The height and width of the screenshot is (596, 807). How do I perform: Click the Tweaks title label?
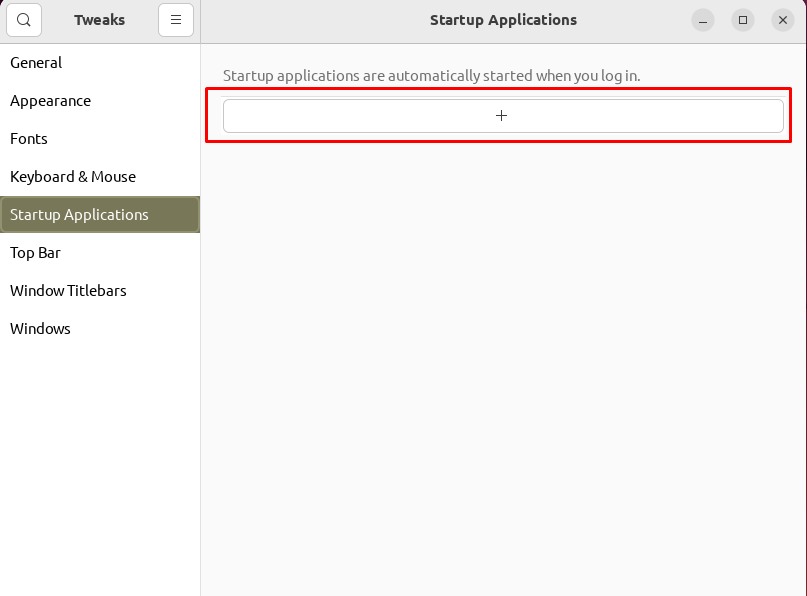[x=99, y=20]
